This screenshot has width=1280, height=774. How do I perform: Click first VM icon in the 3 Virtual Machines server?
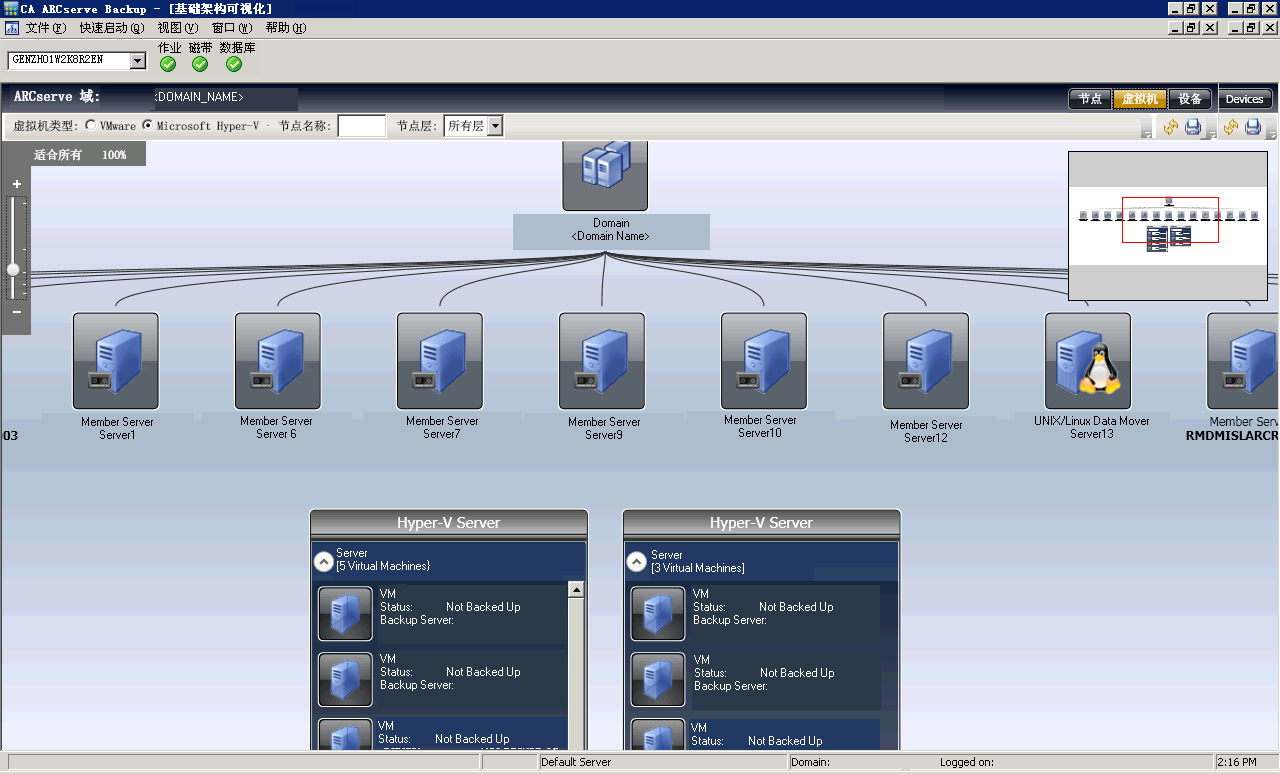tap(658, 613)
